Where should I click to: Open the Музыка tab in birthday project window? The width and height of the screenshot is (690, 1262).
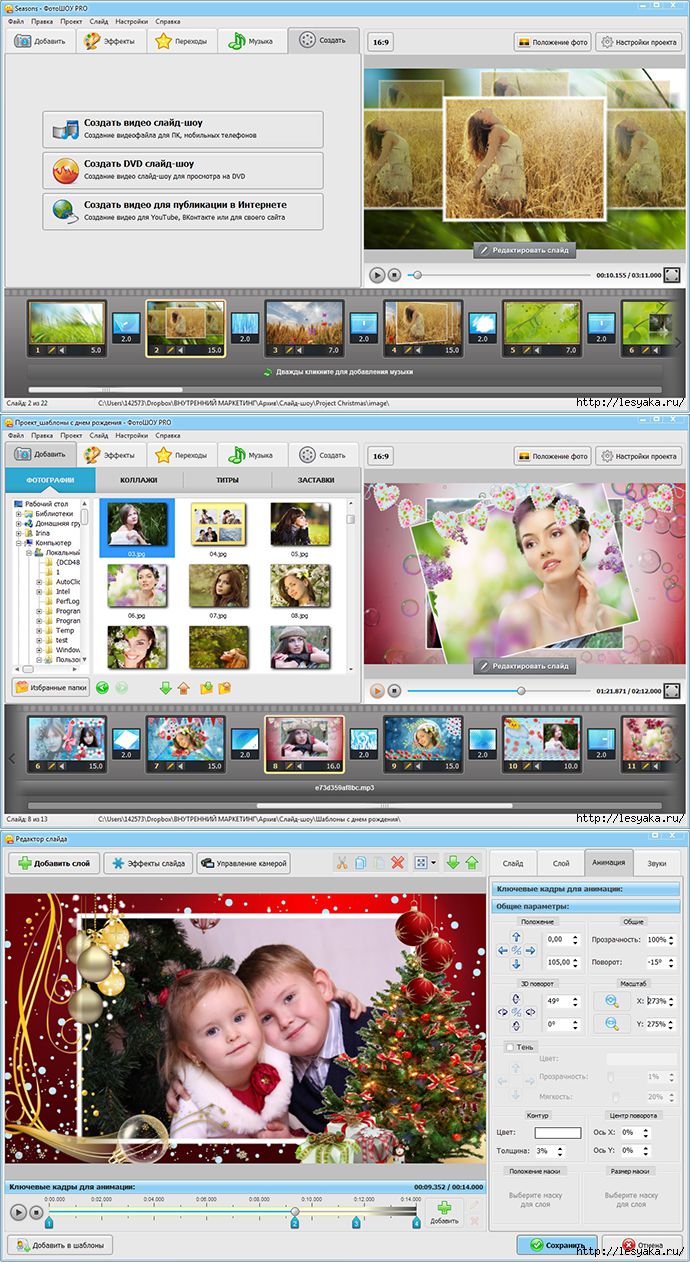coord(252,455)
